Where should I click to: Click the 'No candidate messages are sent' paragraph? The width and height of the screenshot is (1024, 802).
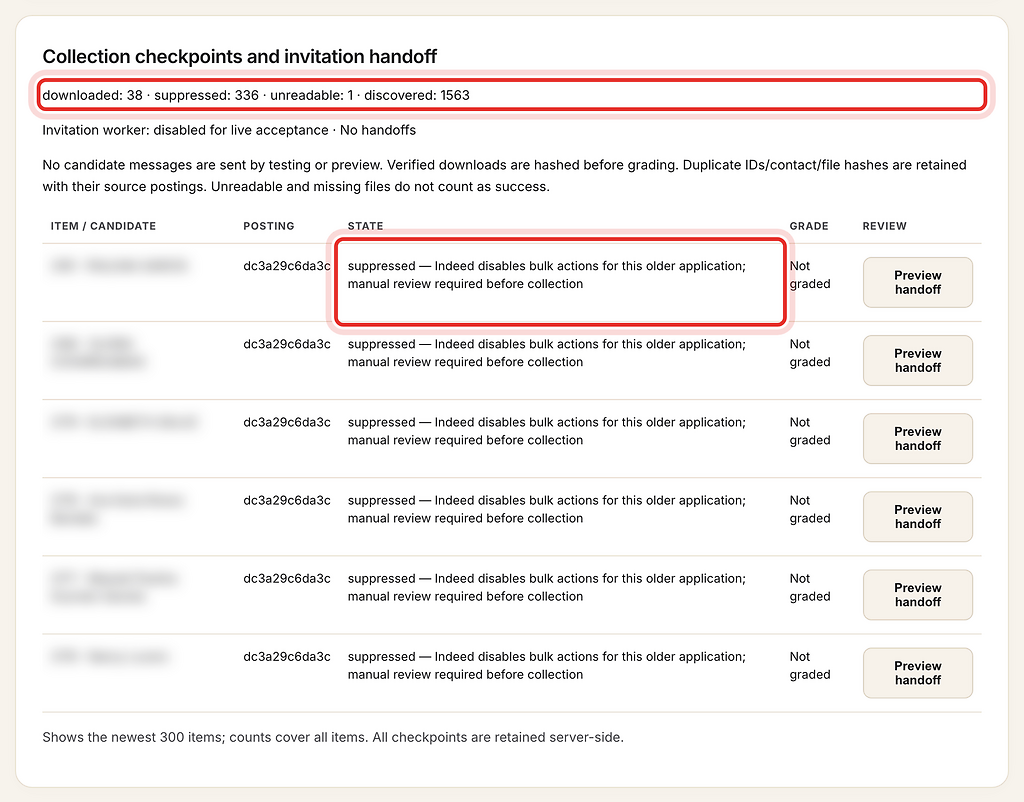pos(504,176)
